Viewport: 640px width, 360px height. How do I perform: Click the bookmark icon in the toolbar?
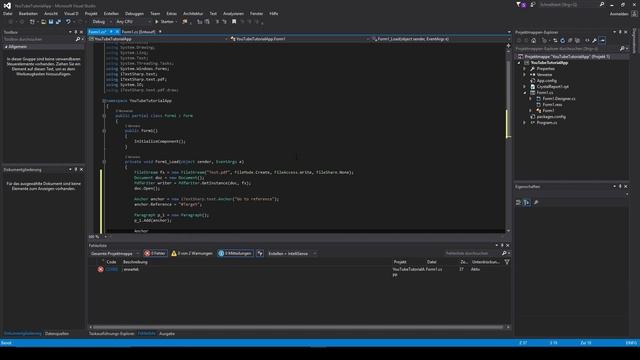tap(234, 22)
